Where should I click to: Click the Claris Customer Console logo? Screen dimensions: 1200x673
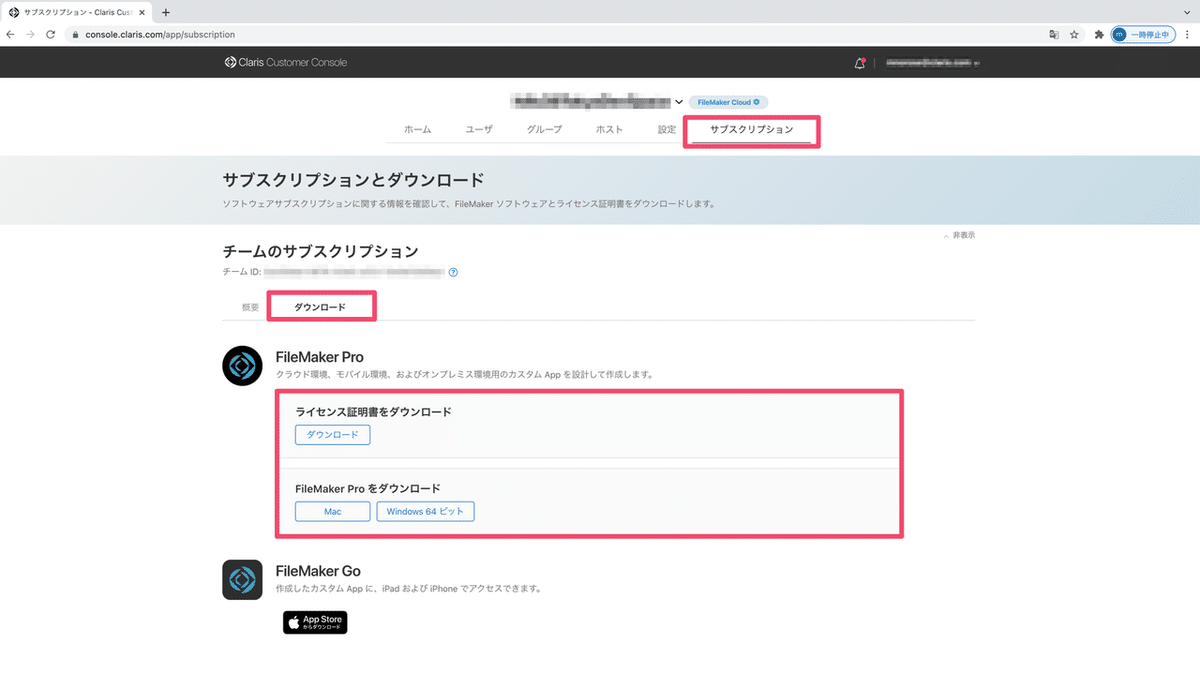[285, 62]
